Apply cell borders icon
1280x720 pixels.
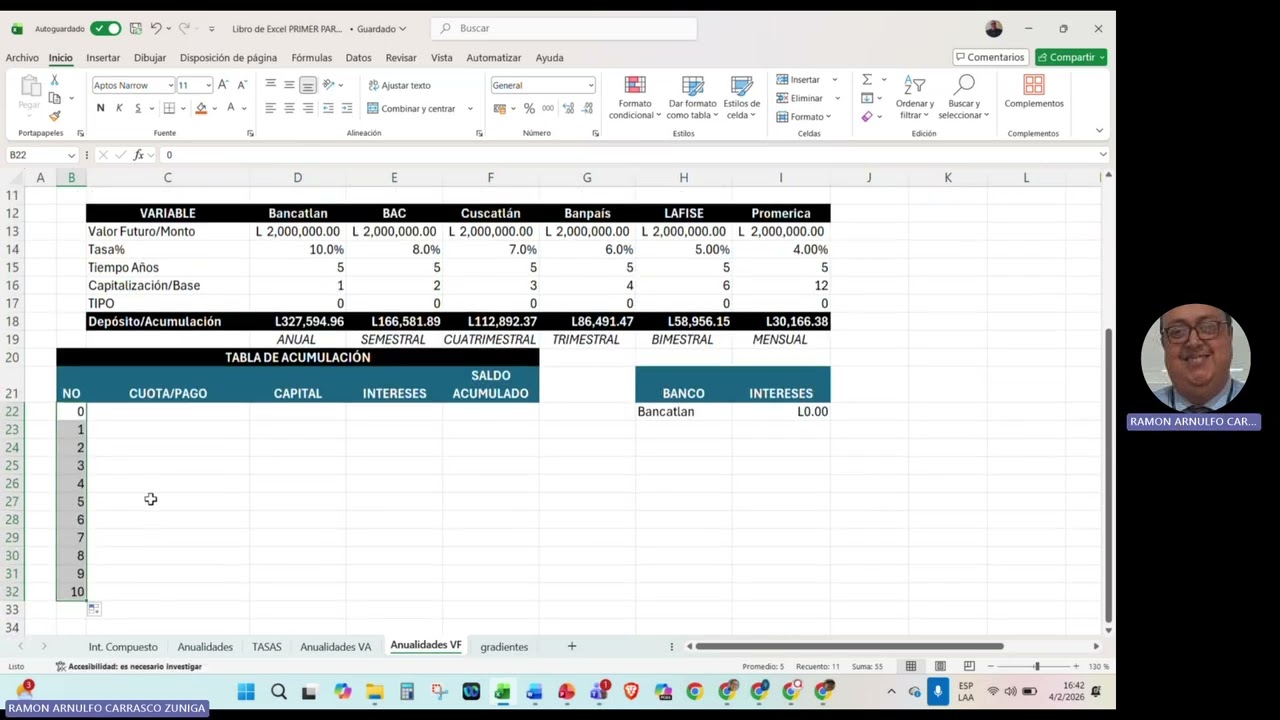point(169,108)
